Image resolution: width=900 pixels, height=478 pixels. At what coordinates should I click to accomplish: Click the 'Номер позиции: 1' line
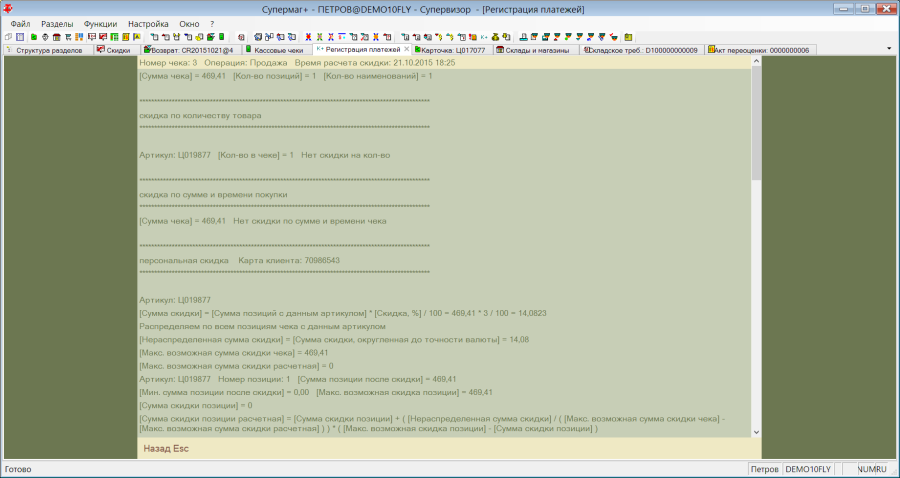click(x=298, y=379)
